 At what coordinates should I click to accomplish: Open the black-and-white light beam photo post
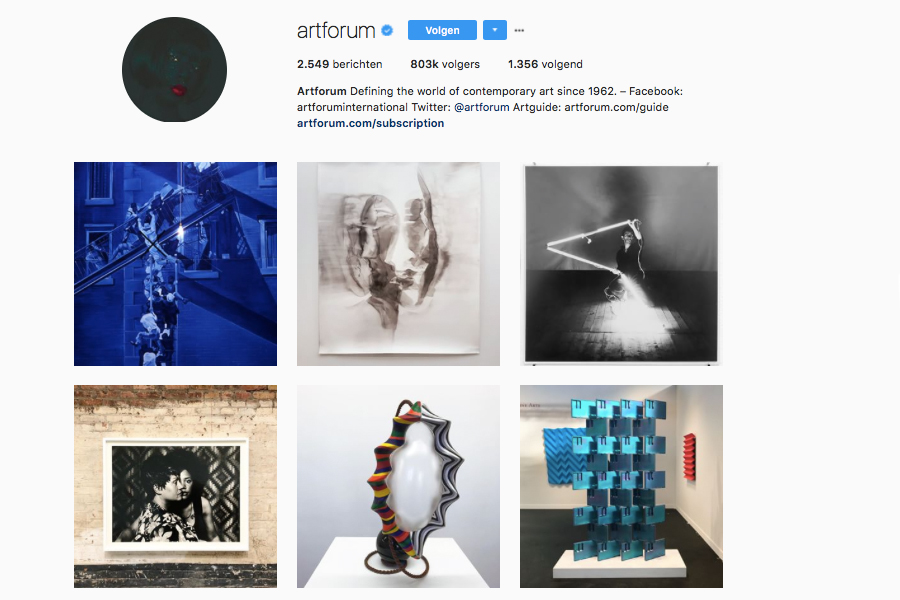621,264
